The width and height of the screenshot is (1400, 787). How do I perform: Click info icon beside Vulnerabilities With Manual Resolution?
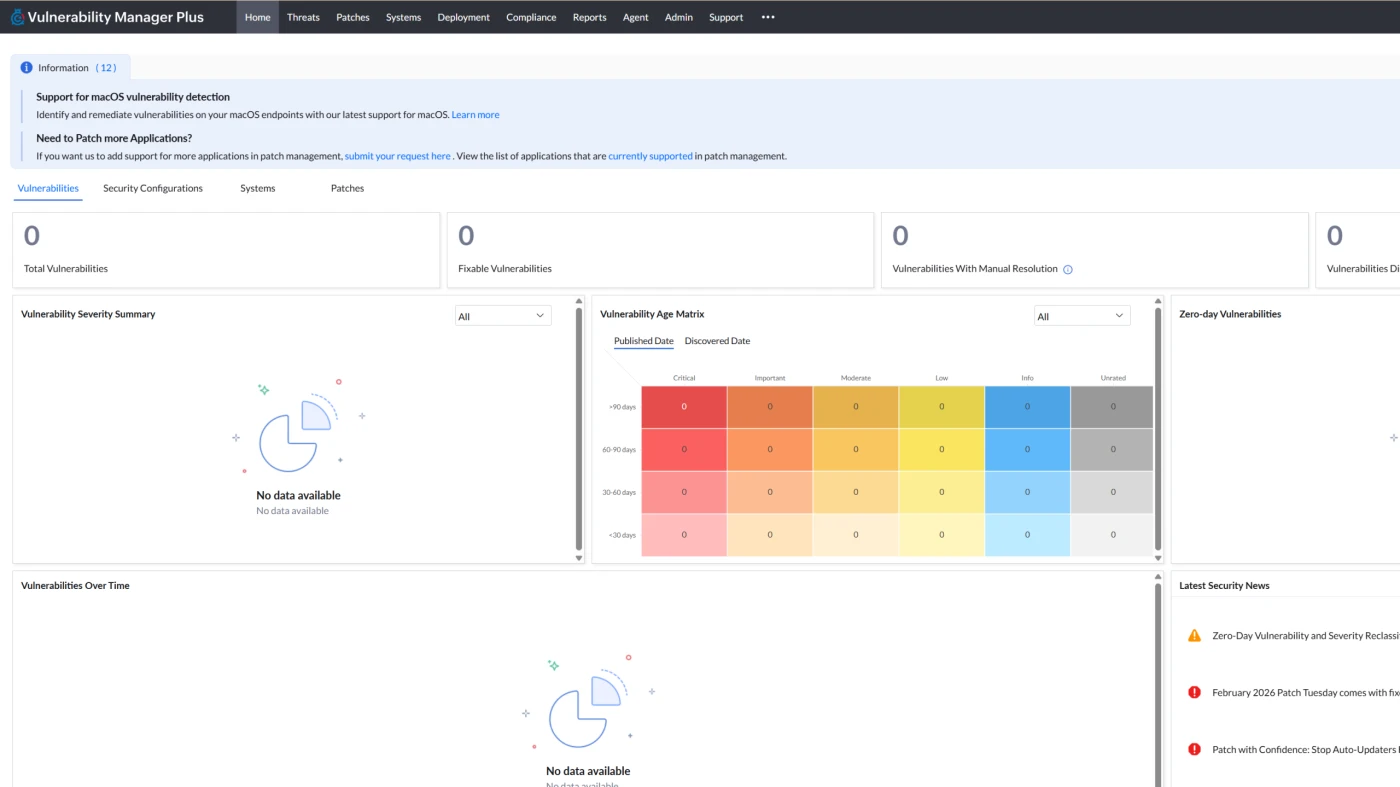coord(1068,269)
